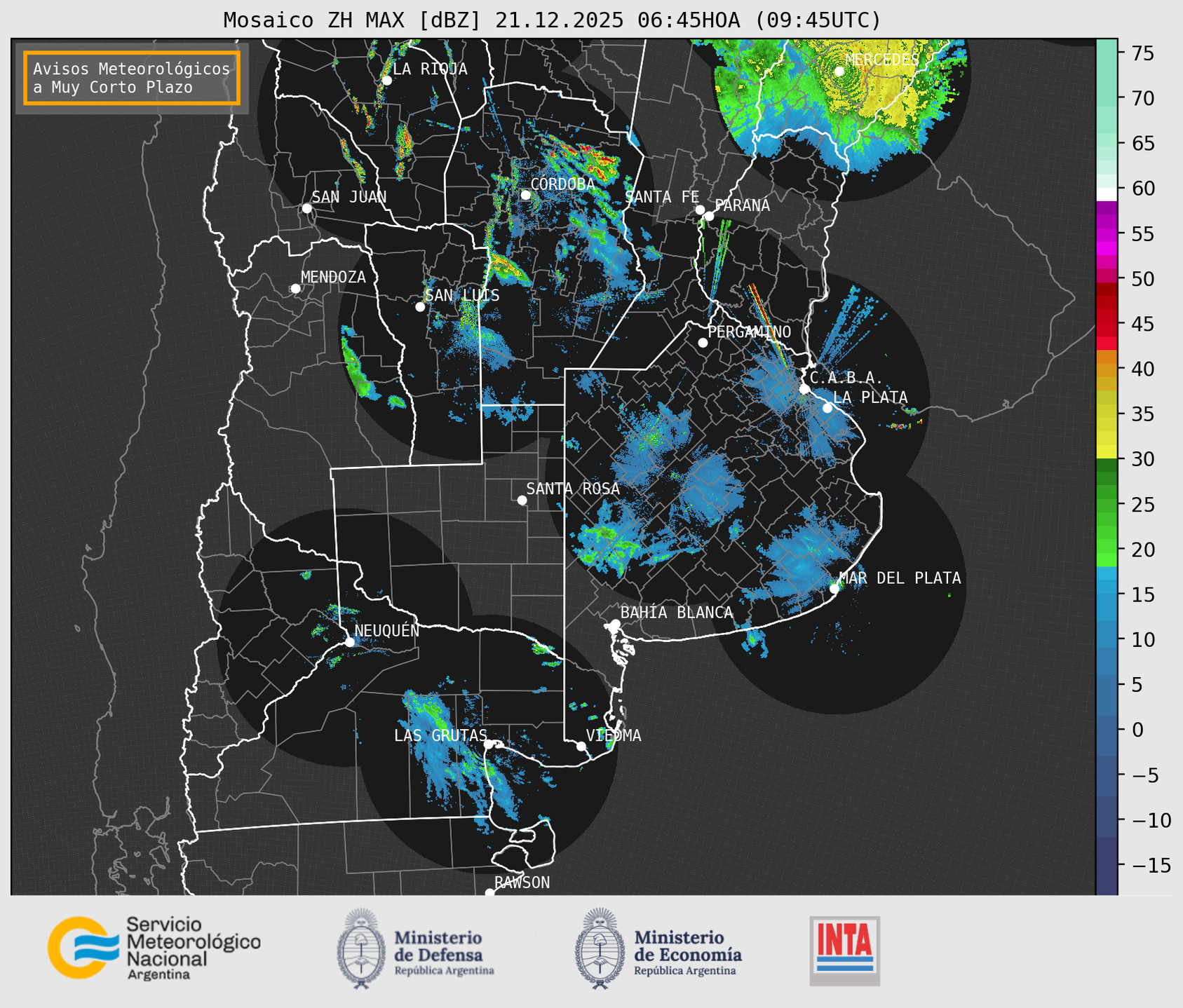Image resolution: width=1183 pixels, height=1008 pixels.
Task: Click the white 60 dBZ band on scale
Action: click(1106, 194)
